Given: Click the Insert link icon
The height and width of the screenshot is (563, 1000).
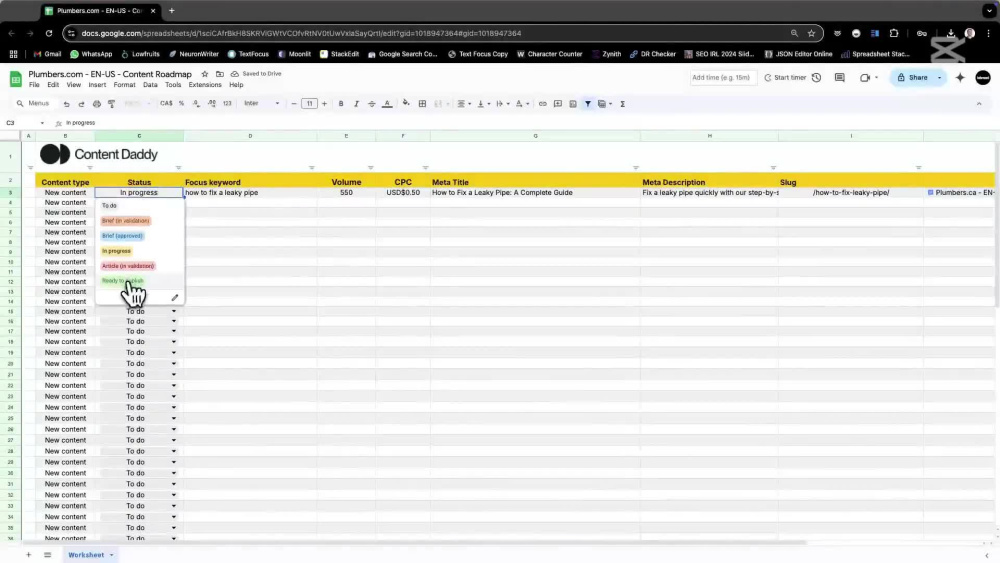Looking at the screenshot, I should [542, 104].
